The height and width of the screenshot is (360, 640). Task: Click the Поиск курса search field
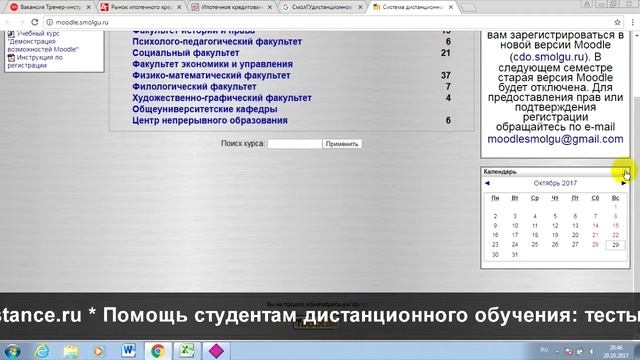pyautogui.click(x=294, y=144)
